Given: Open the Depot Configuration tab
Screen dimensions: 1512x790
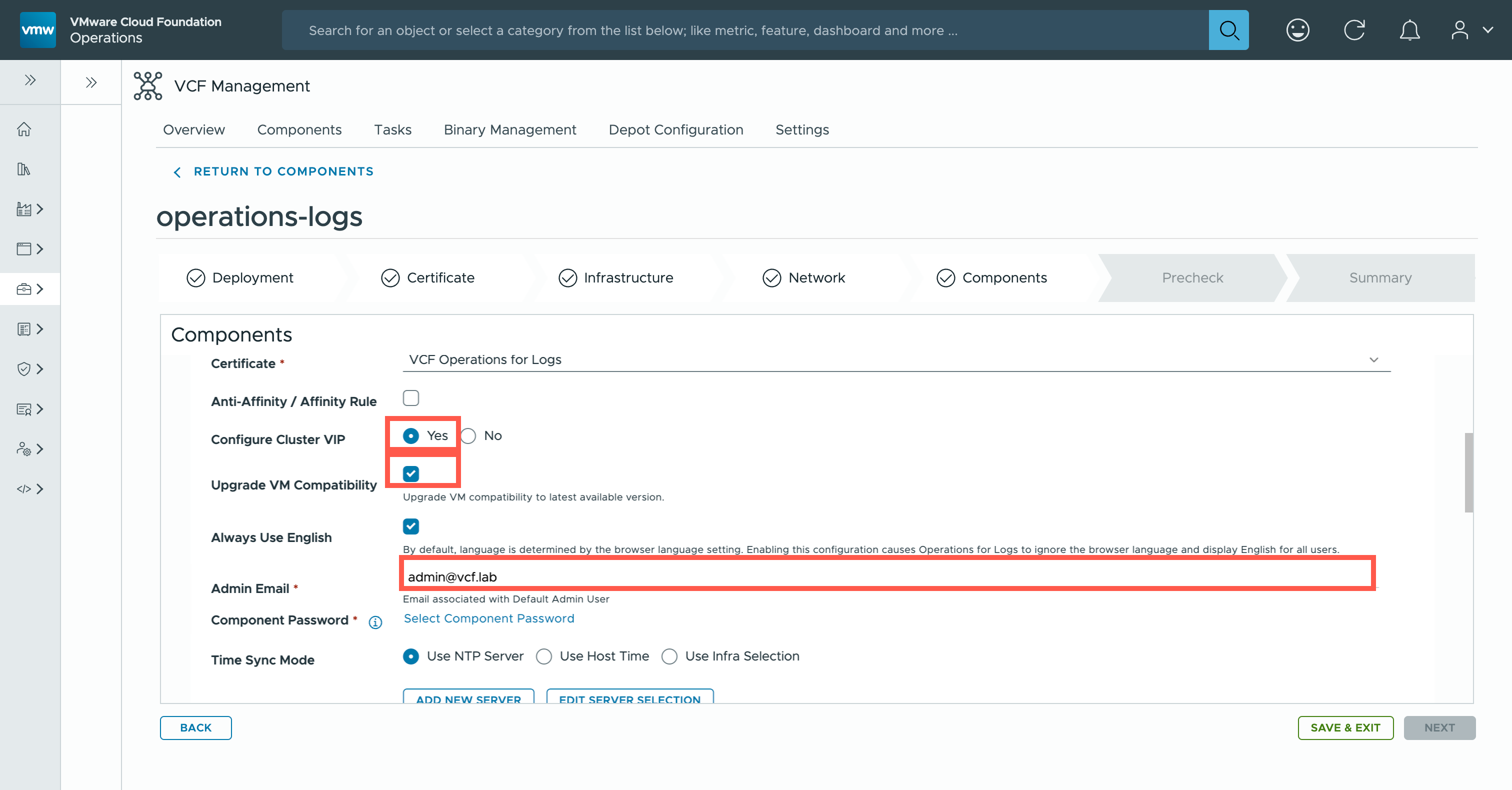Looking at the screenshot, I should coord(675,129).
